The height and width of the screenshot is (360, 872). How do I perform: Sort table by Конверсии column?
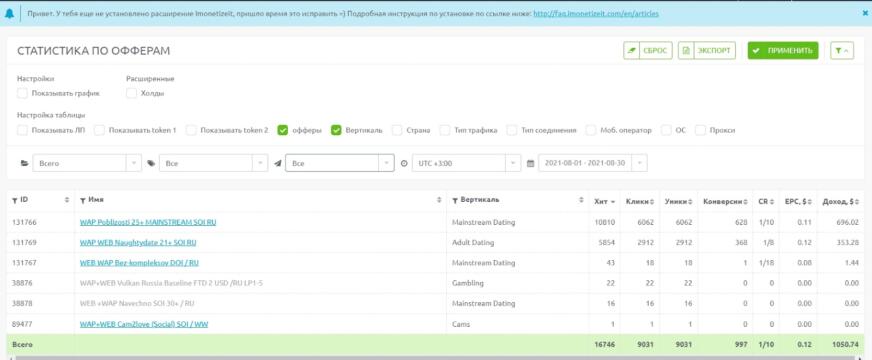(x=725, y=201)
